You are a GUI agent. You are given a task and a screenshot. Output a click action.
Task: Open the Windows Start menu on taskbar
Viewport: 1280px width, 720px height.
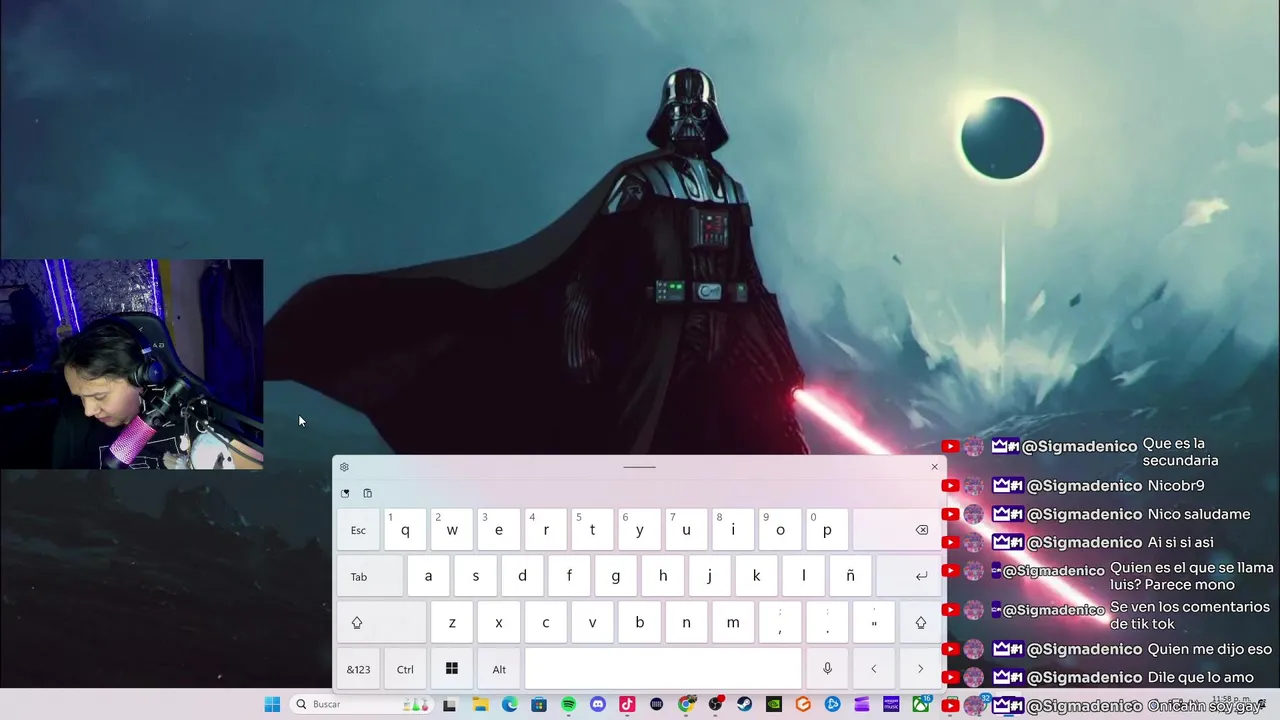(272, 704)
